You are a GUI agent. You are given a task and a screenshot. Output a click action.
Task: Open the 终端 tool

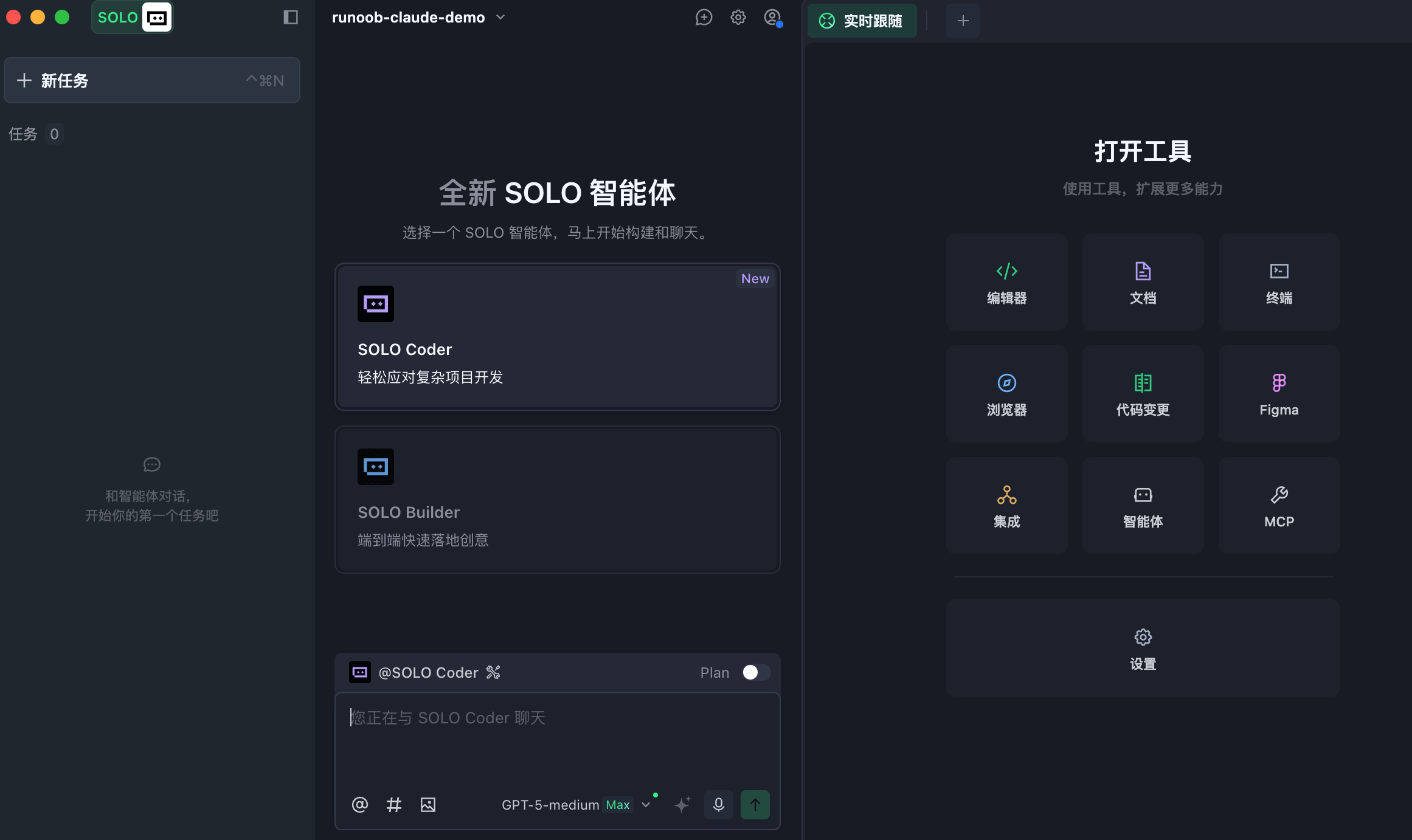pos(1279,281)
